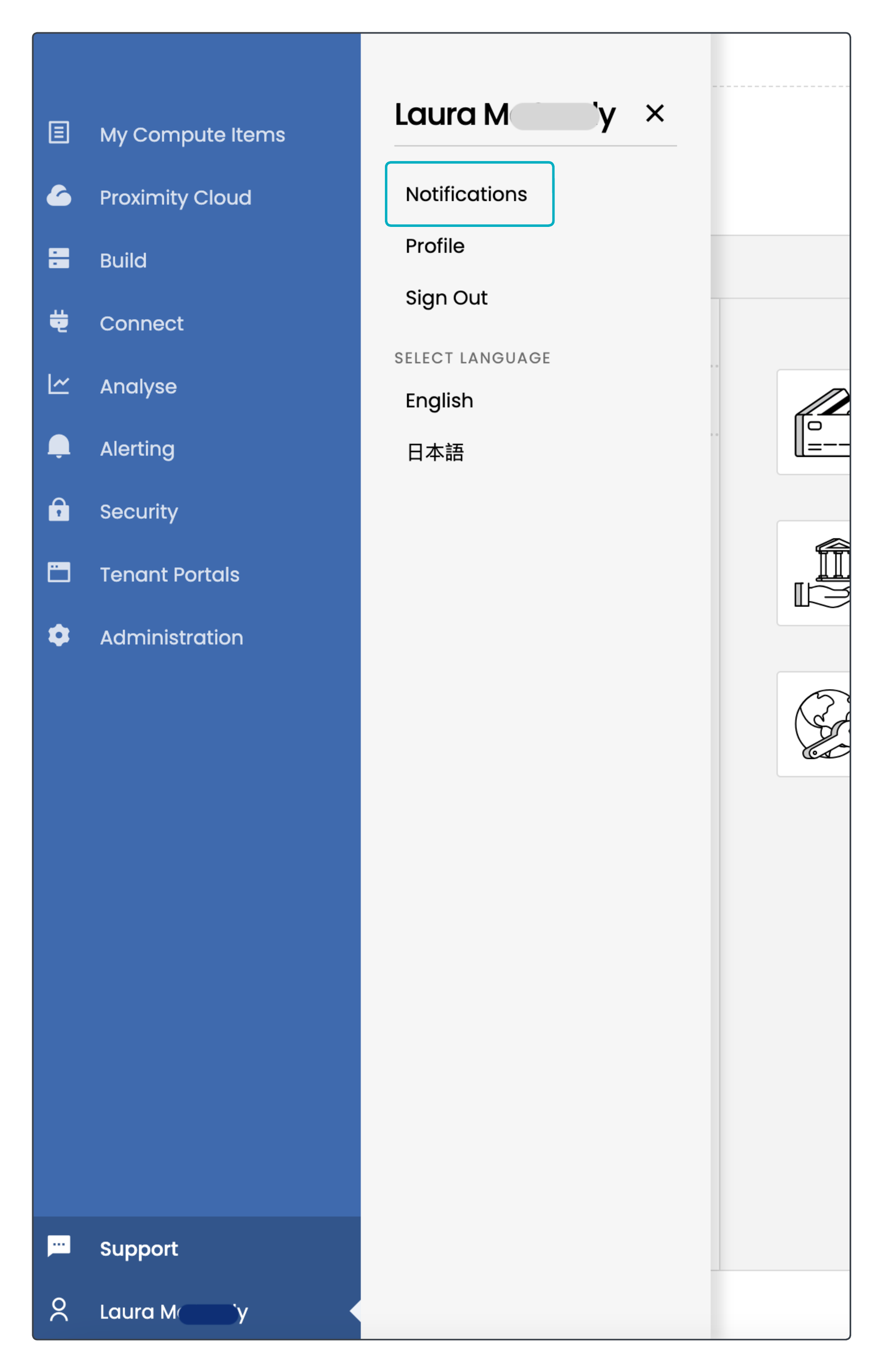Click the Build server icon
The width and height of the screenshot is (883, 1372).
click(58, 259)
